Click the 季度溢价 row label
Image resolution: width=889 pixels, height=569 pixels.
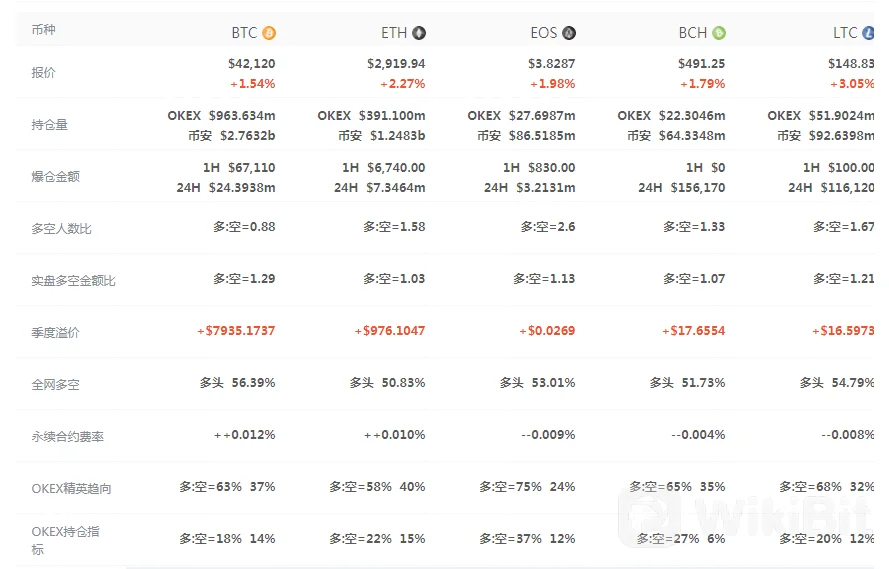(56, 332)
